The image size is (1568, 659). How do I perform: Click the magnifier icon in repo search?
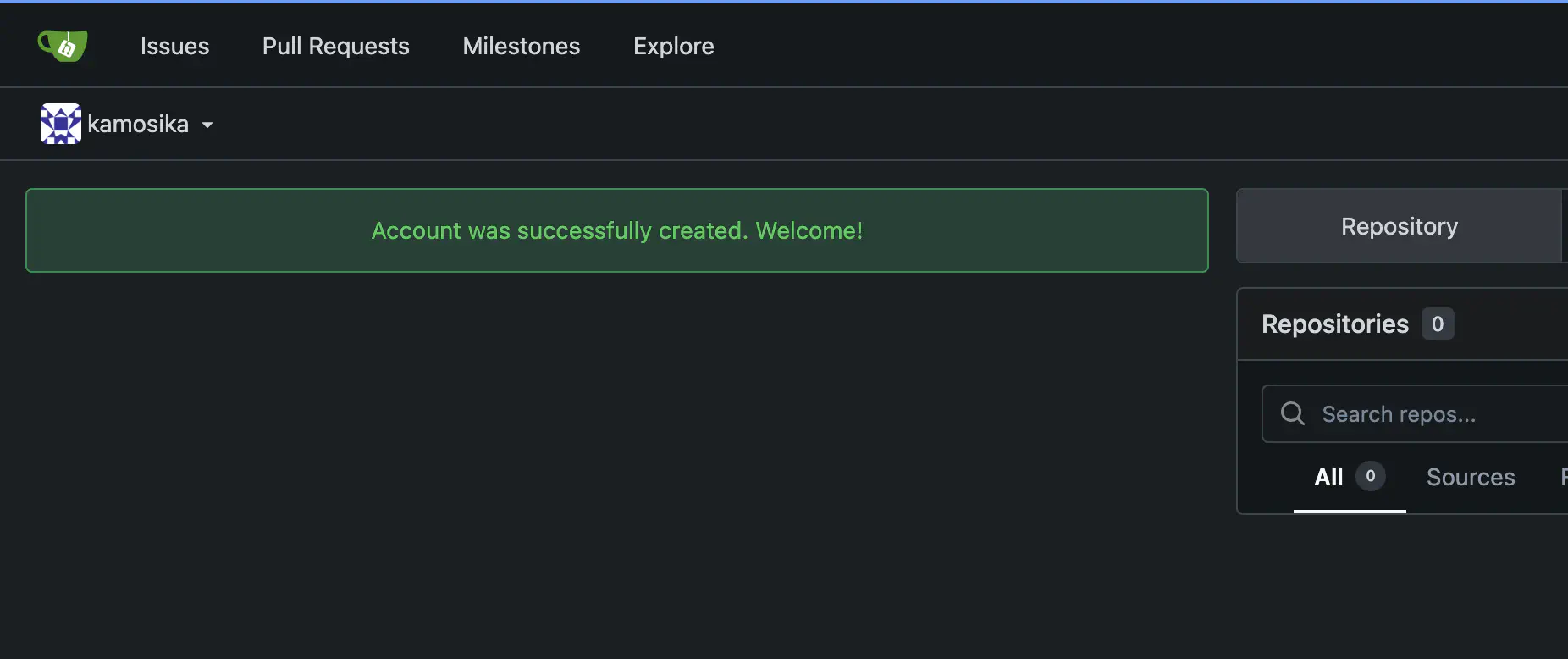pos(1292,413)
